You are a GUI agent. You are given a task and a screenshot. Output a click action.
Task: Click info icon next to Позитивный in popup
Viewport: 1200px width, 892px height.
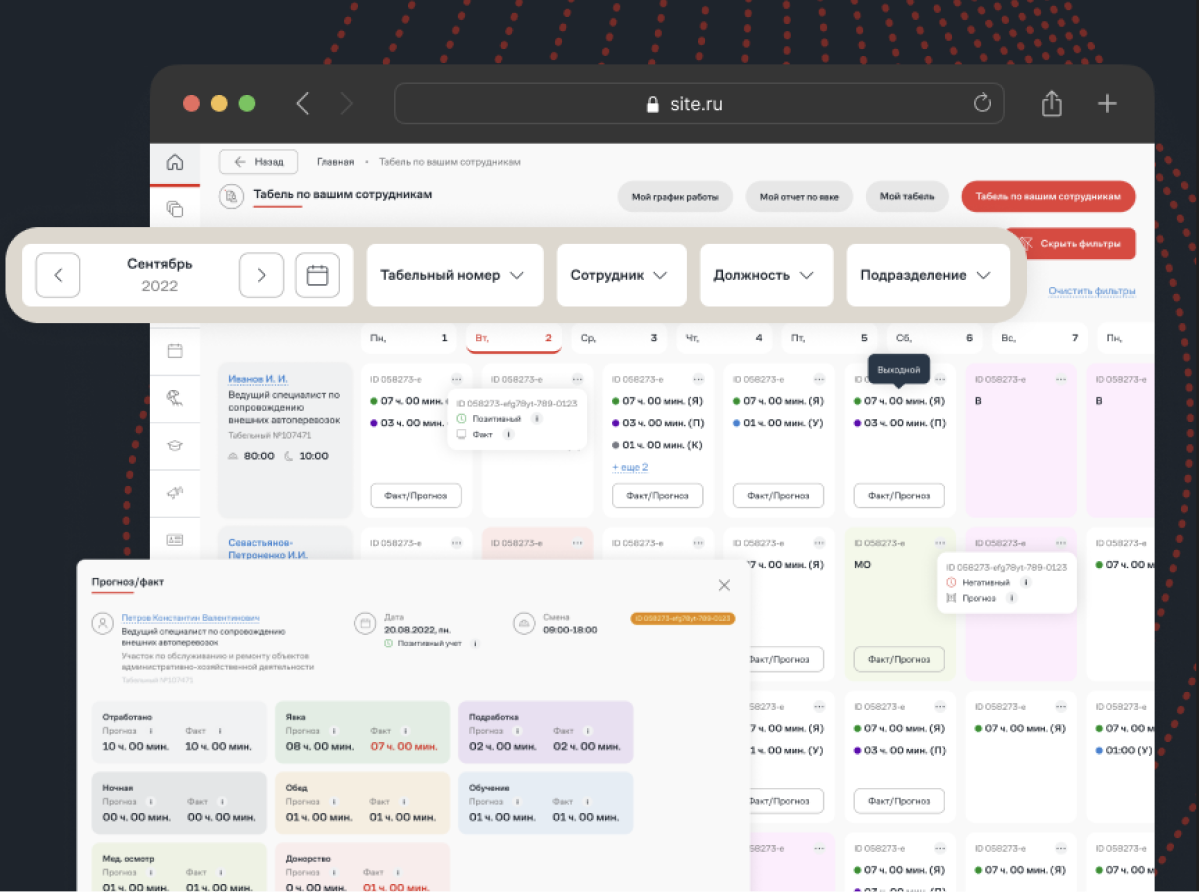[x=536, y=419]
